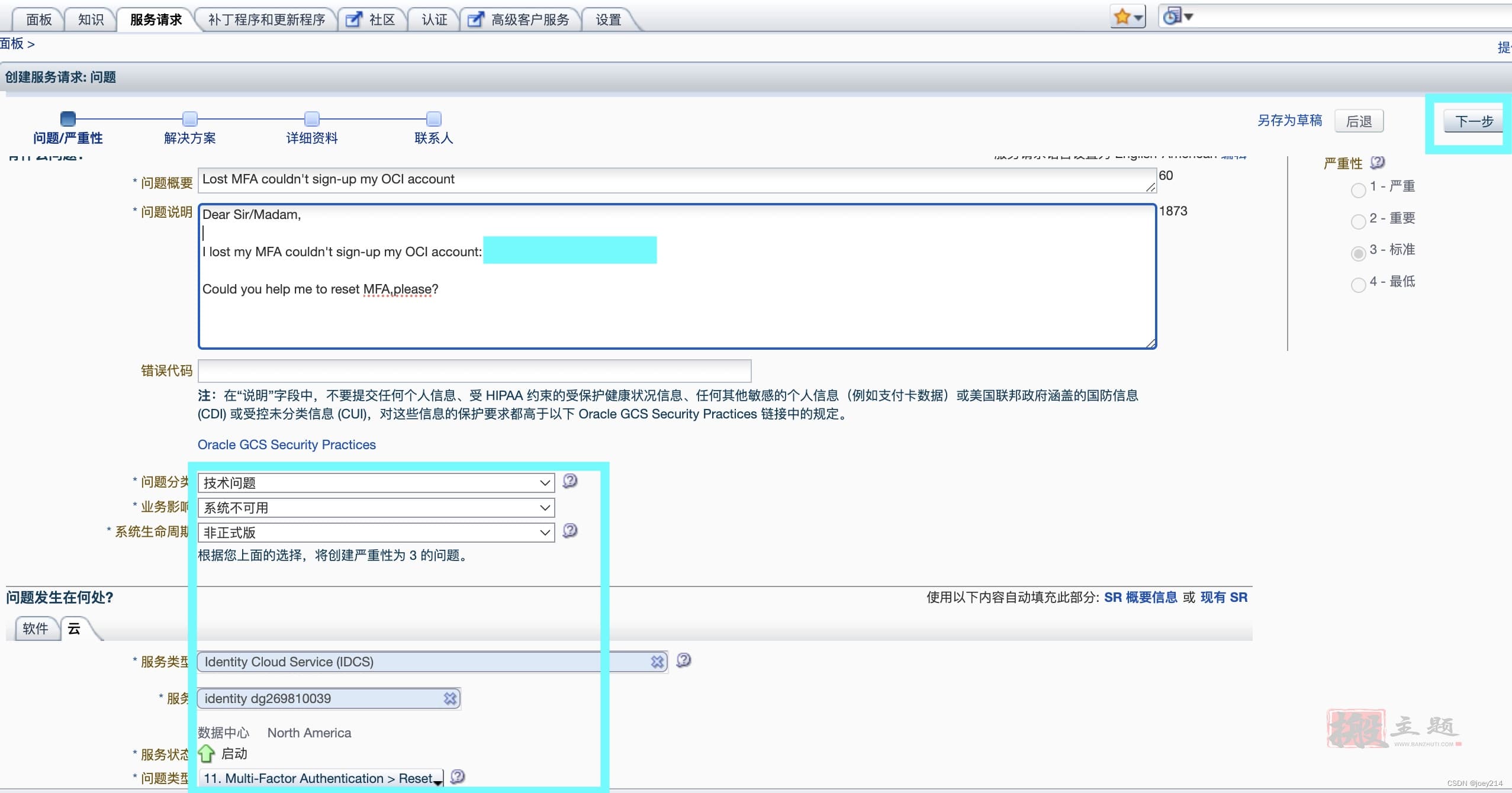The height and width of the screenshot is (793, 1512).
Task: Click the 解决方案 step label
Action: [x=190, y=138]
